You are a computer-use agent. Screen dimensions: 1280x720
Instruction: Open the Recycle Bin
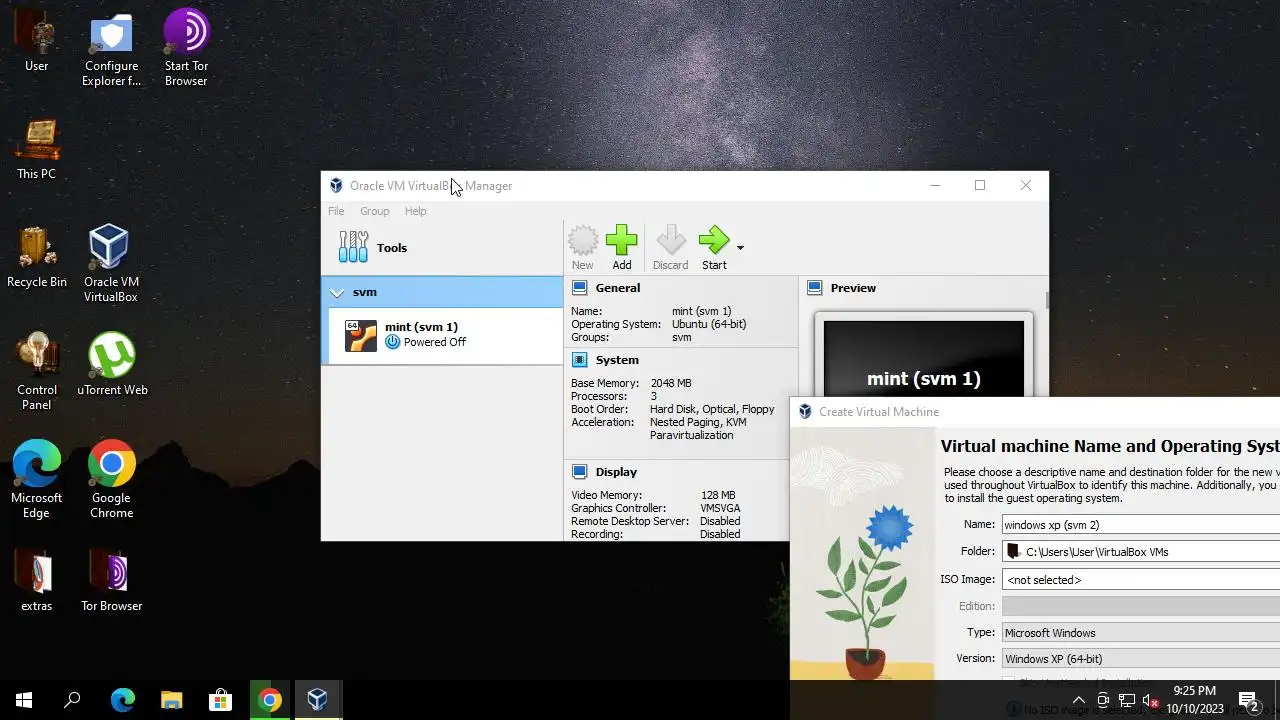click(x=37, y=257)
